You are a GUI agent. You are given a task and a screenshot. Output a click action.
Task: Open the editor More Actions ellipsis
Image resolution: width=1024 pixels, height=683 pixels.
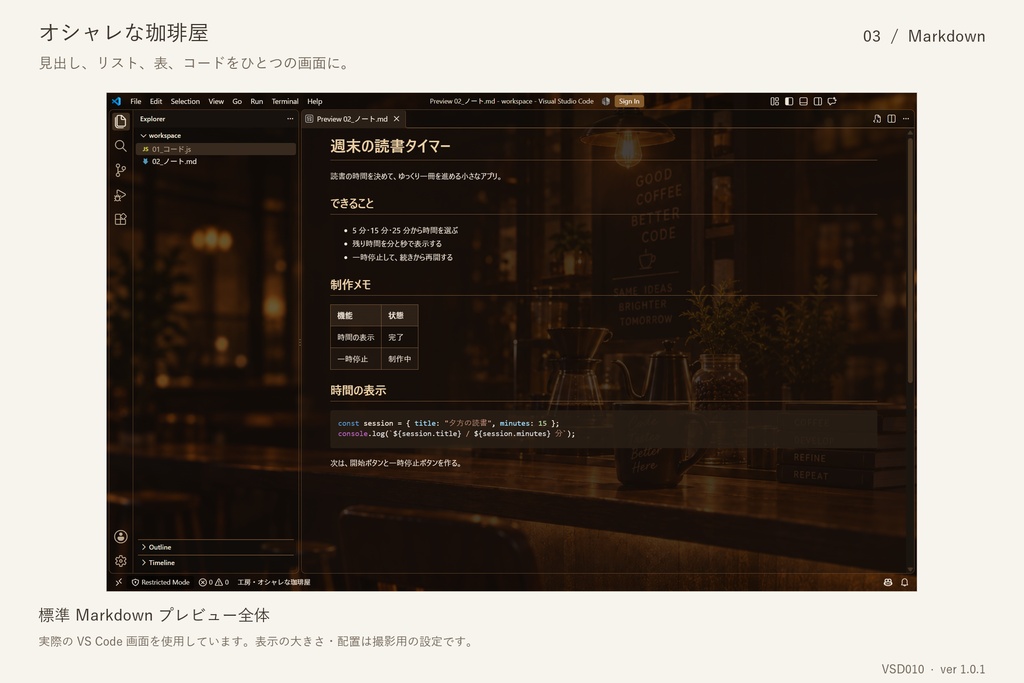tap(906, 119)
